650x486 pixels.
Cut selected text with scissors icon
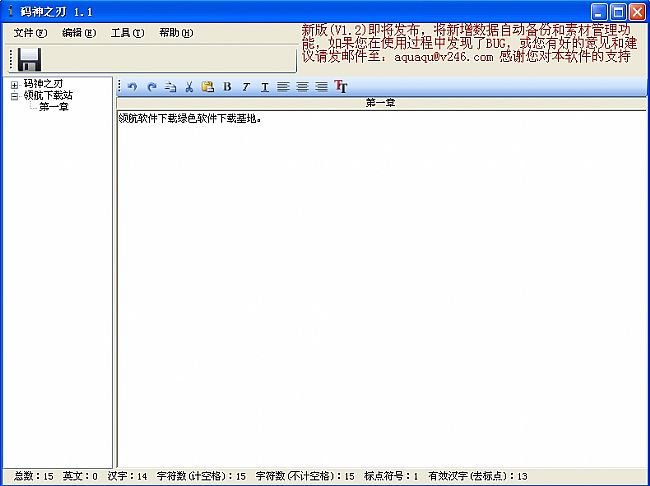(x=189, y=87)
